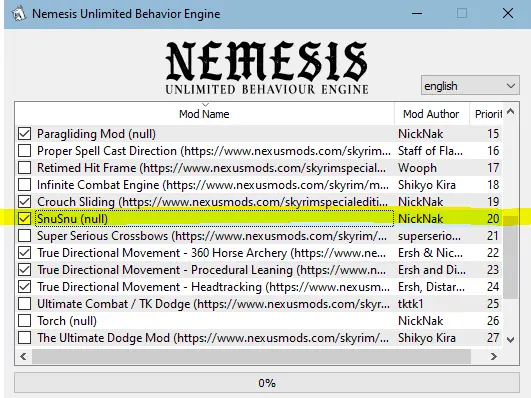Screen dimensions: 531x398
Task: Click author cell 'tktk1'
Action: [410, 304]
